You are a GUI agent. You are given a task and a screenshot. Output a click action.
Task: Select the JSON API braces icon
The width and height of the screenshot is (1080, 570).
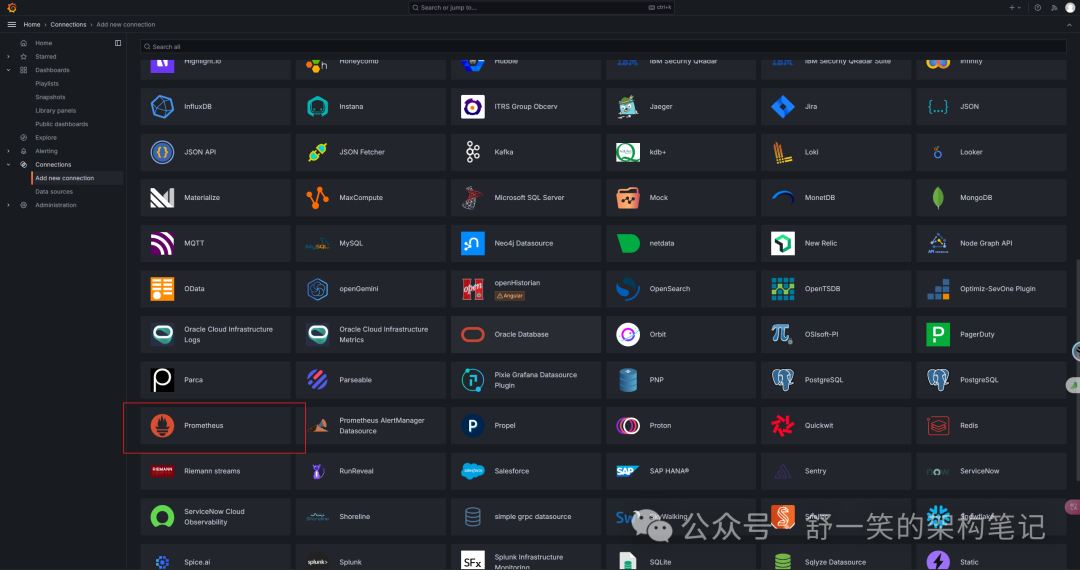point(163,152)
